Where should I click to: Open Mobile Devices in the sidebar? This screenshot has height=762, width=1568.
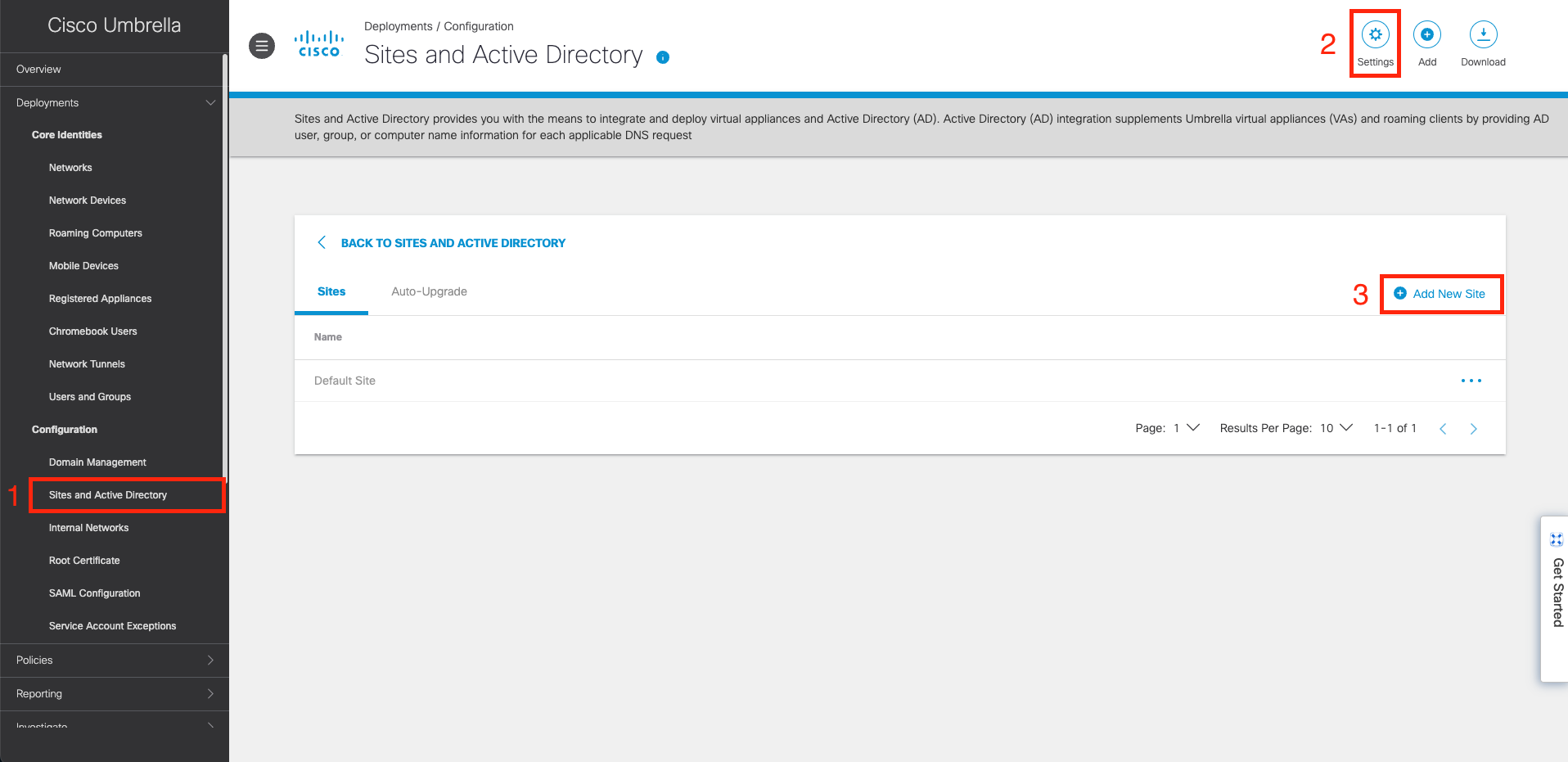83,266
